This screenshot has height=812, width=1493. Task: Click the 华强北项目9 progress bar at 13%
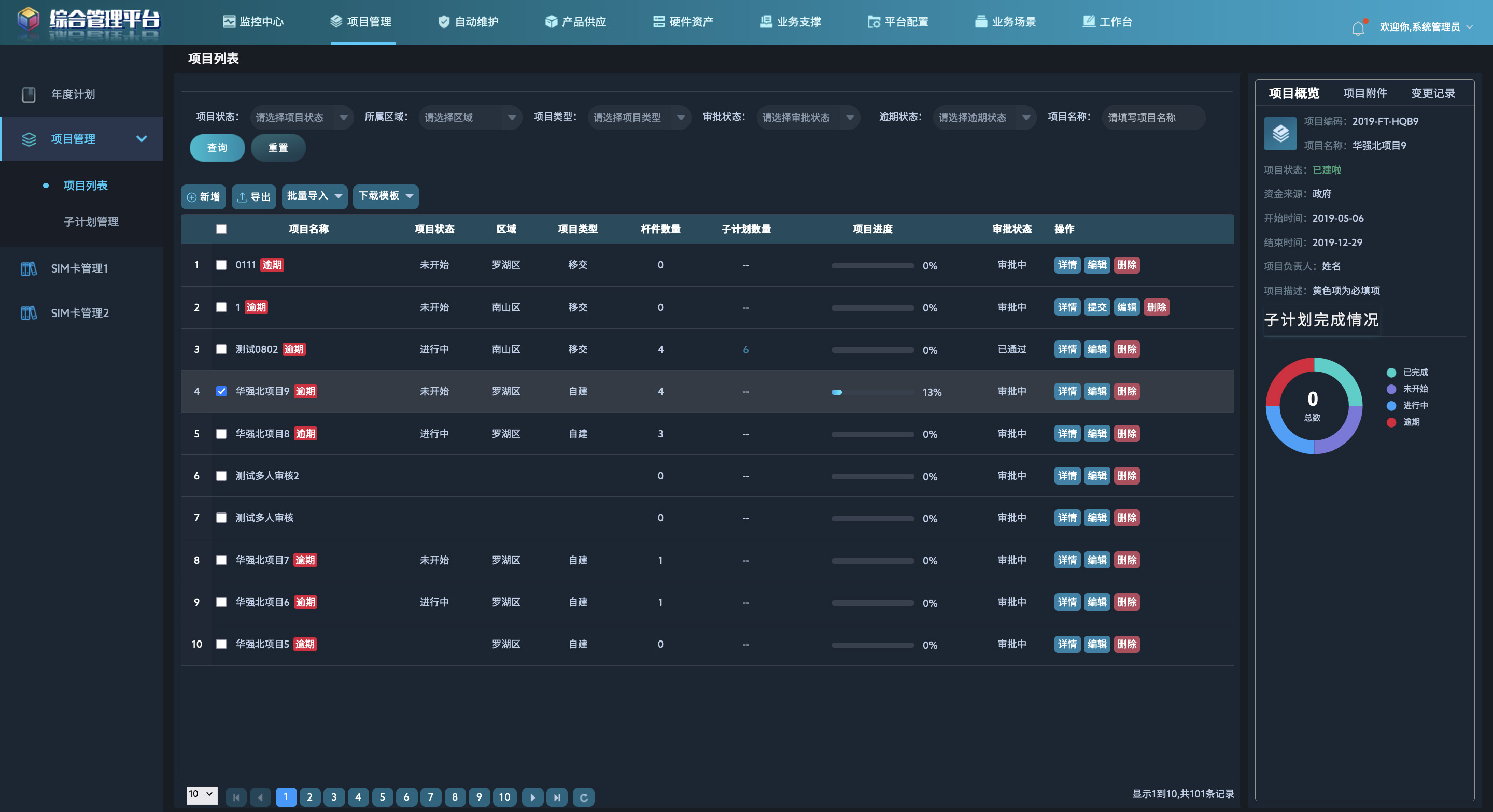pos(872,392)
